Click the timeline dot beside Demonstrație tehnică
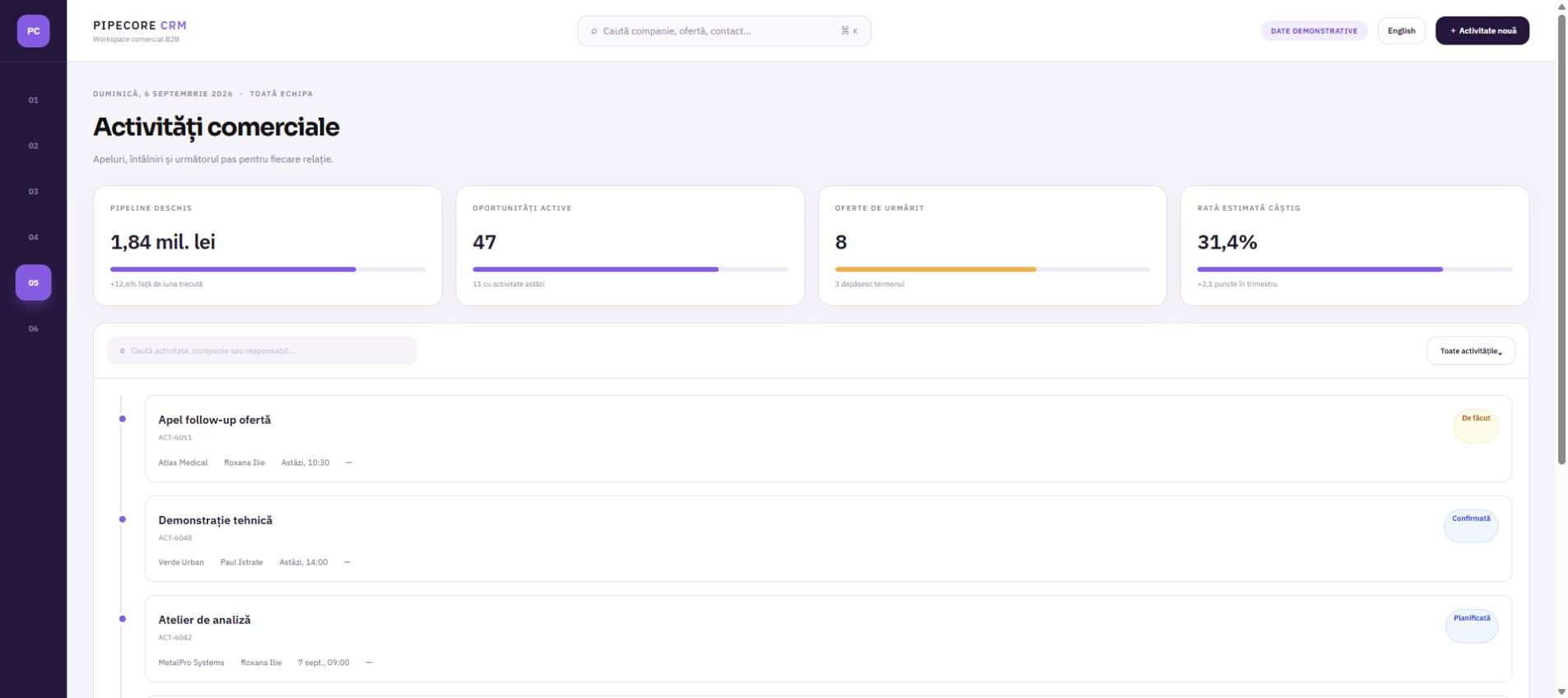The height and width of the screenshot is (698, 1568). [x=123, y=519]
